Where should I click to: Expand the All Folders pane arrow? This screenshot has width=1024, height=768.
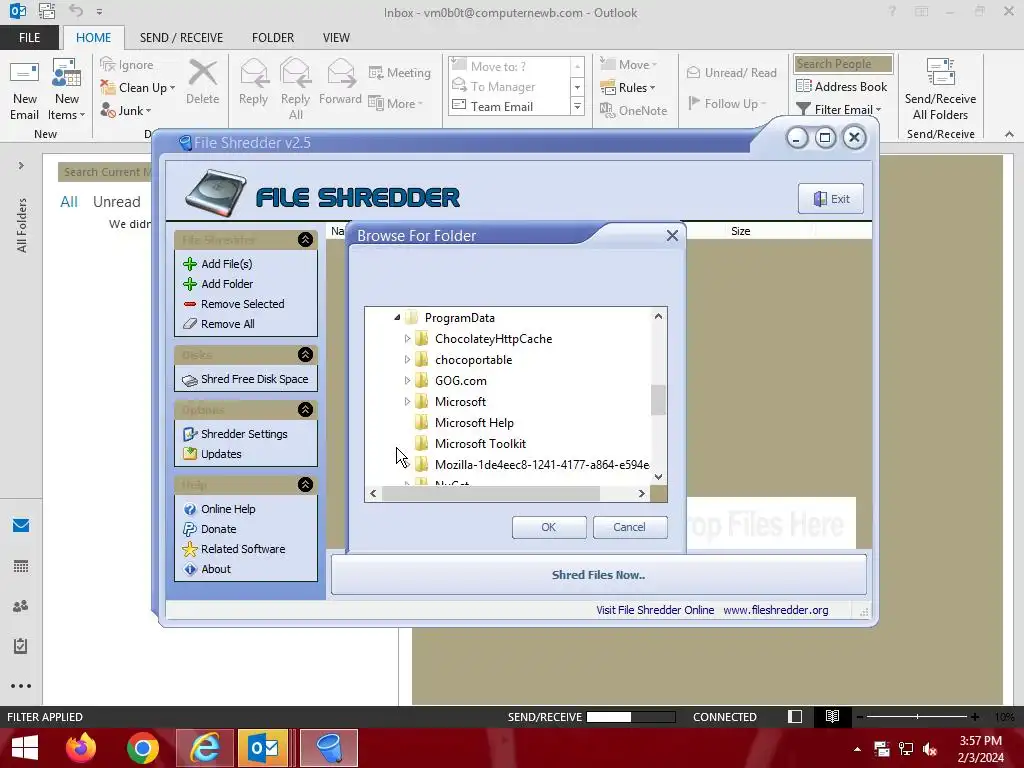21,166
